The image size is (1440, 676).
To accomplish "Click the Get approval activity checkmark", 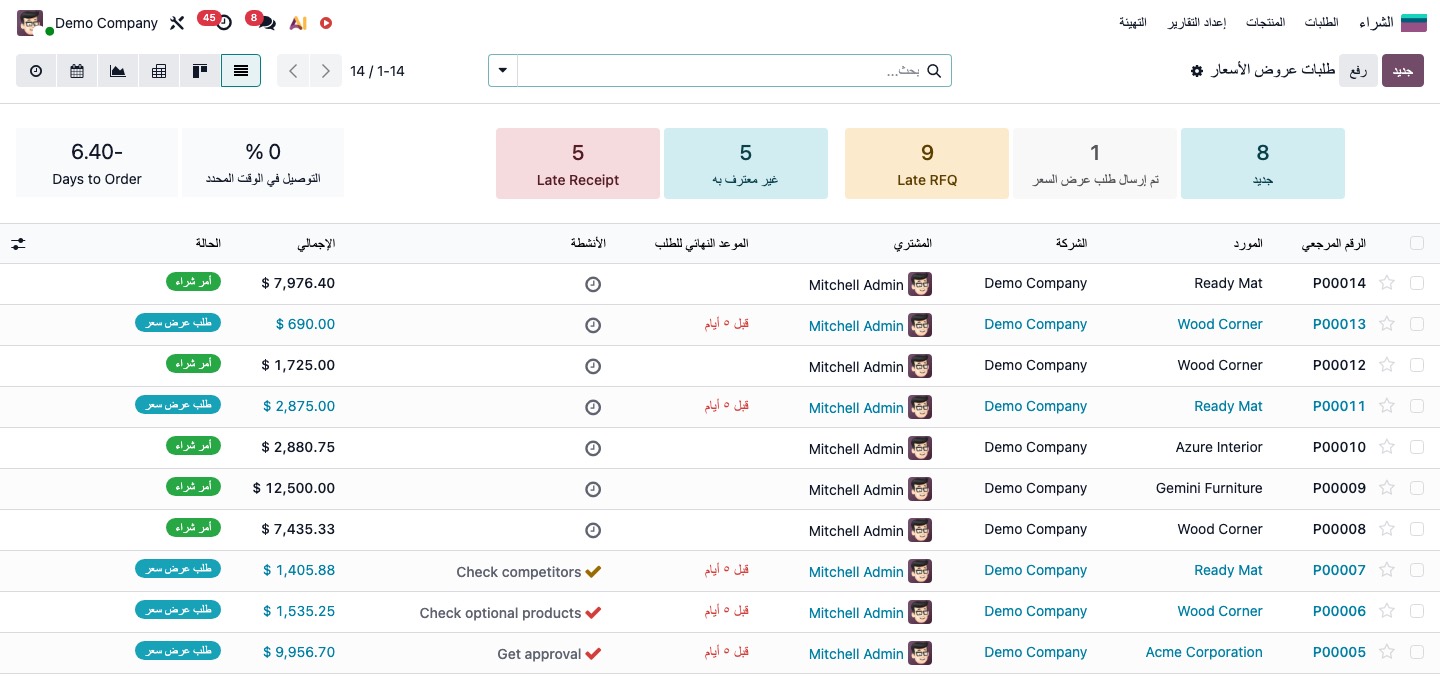I will click(593, 654).
